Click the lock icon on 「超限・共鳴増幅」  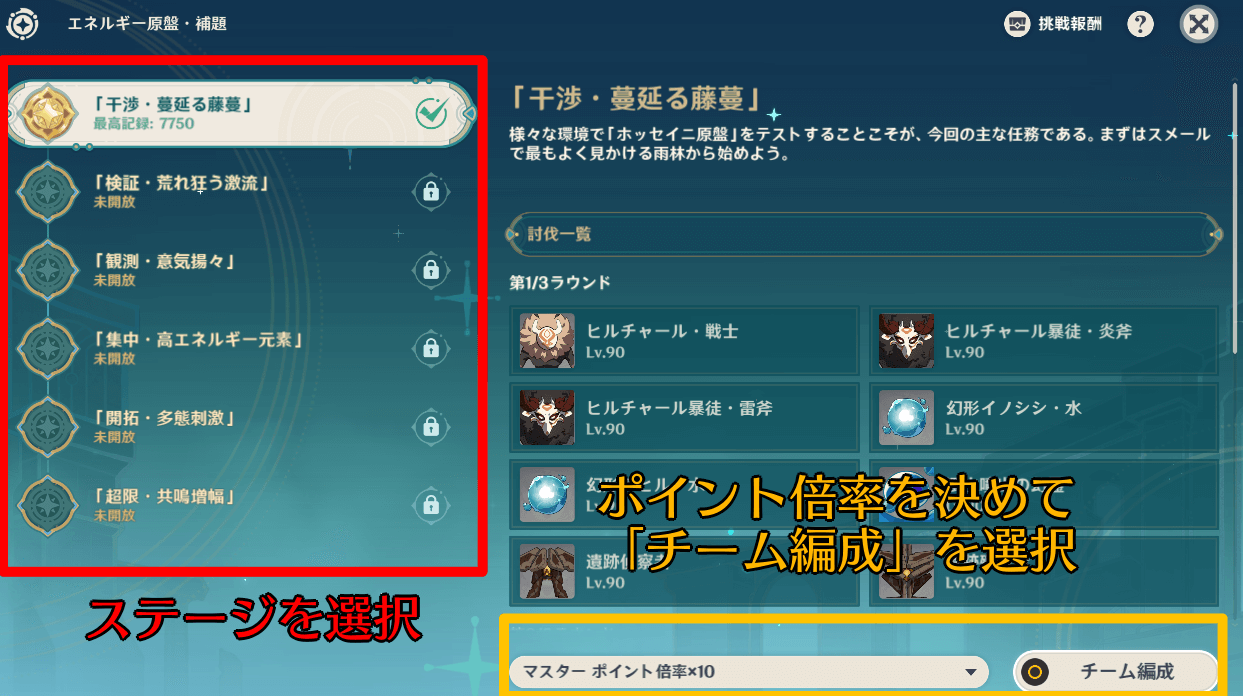point(431,505)
